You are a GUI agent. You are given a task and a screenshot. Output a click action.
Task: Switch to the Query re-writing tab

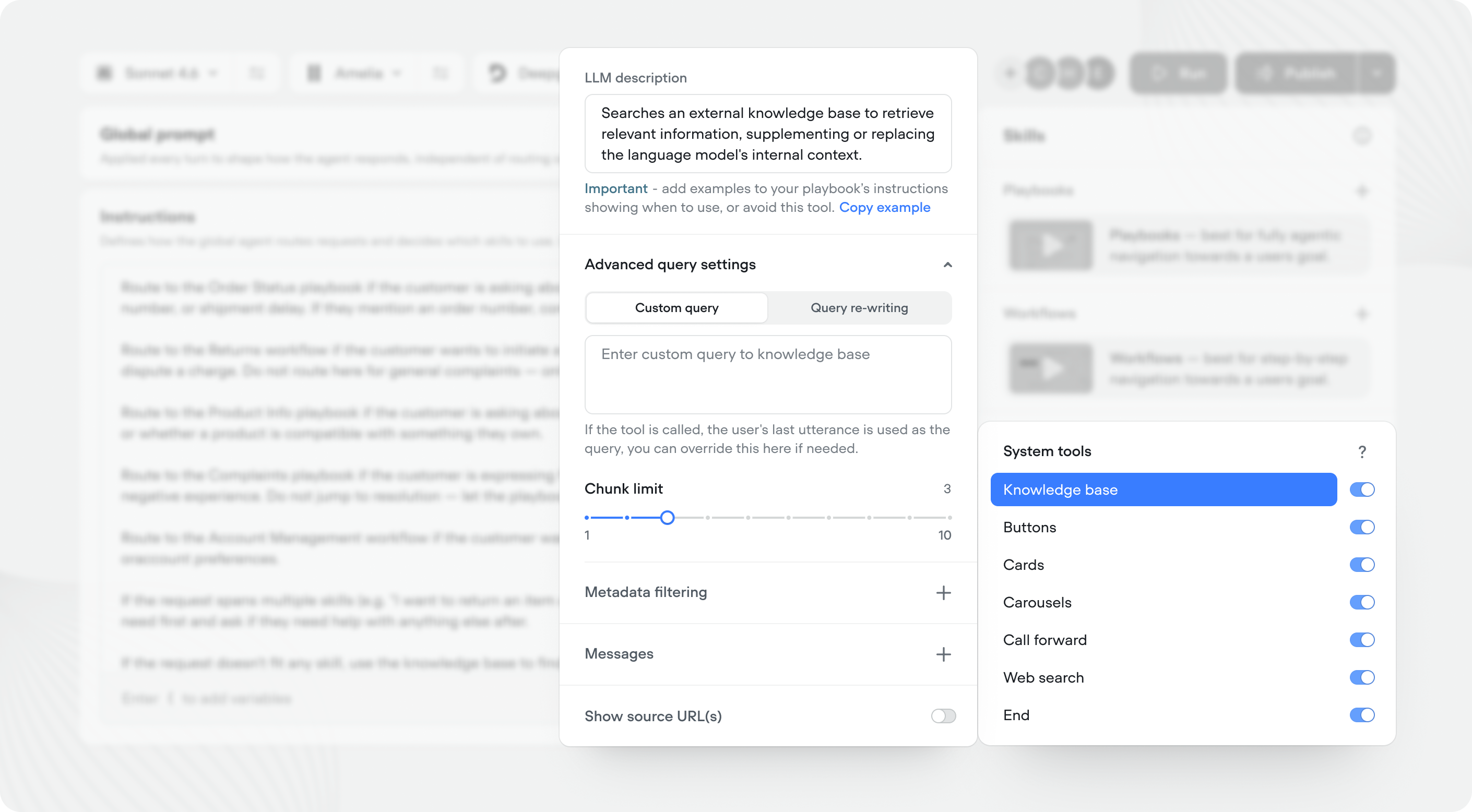pos(859,307)
